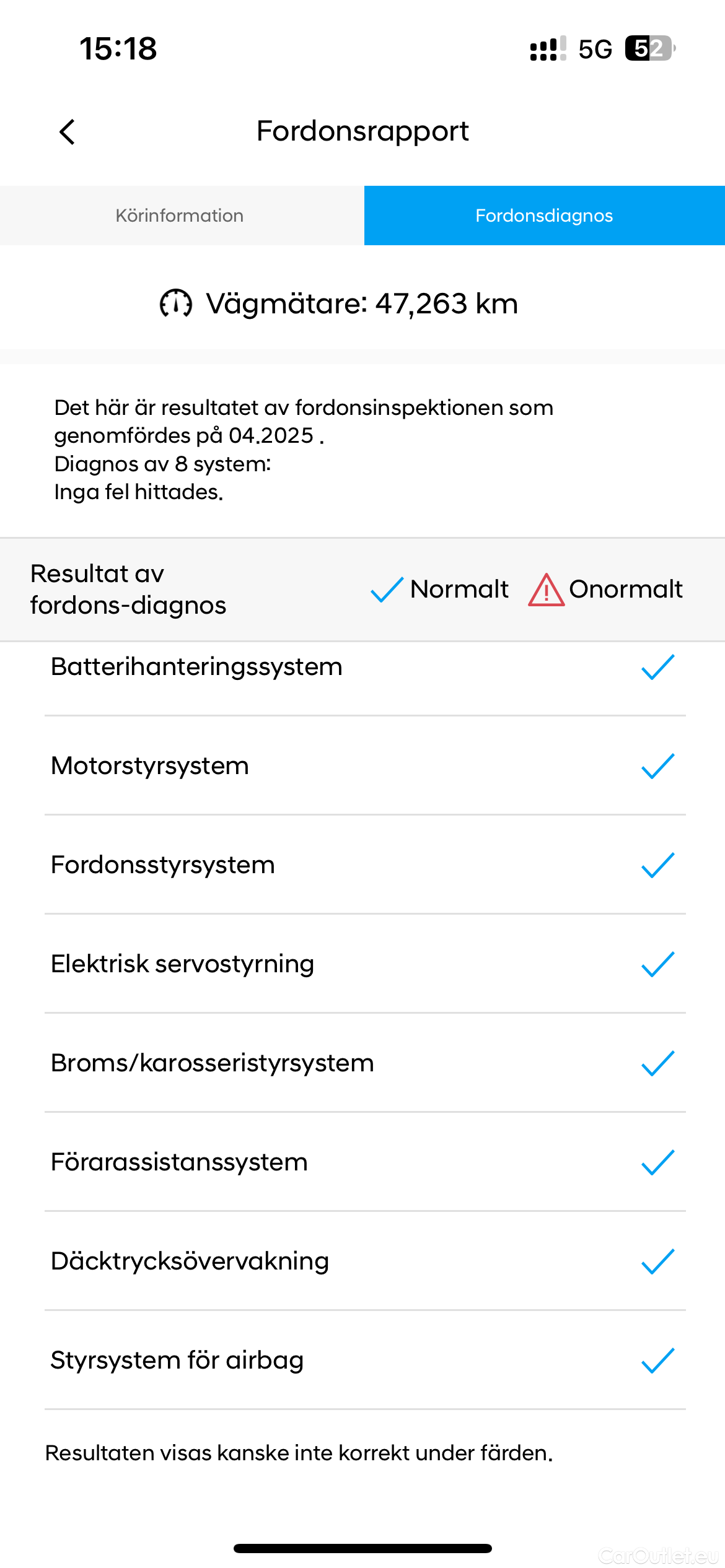Tap the red Onormalt warning triangle

[546, 590]
